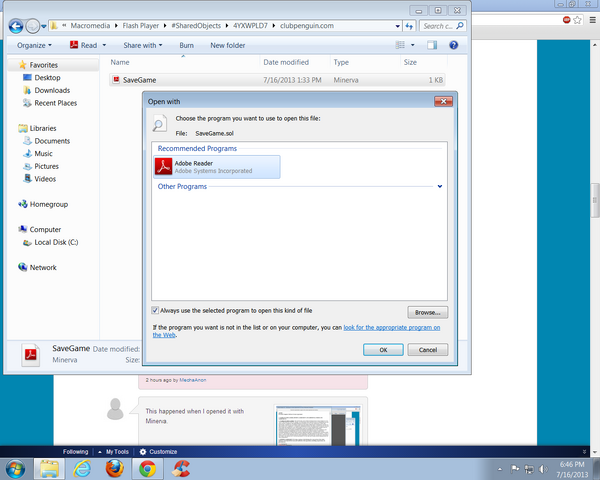Viewport: 600px width, 480px height.
Task: Open the view options dropdown arrow
Action: [412, 45]
